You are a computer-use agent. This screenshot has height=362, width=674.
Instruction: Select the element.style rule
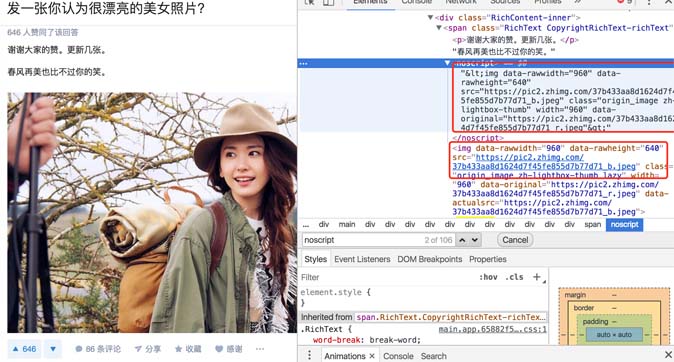pyautogui.click(x=335, y=292)
